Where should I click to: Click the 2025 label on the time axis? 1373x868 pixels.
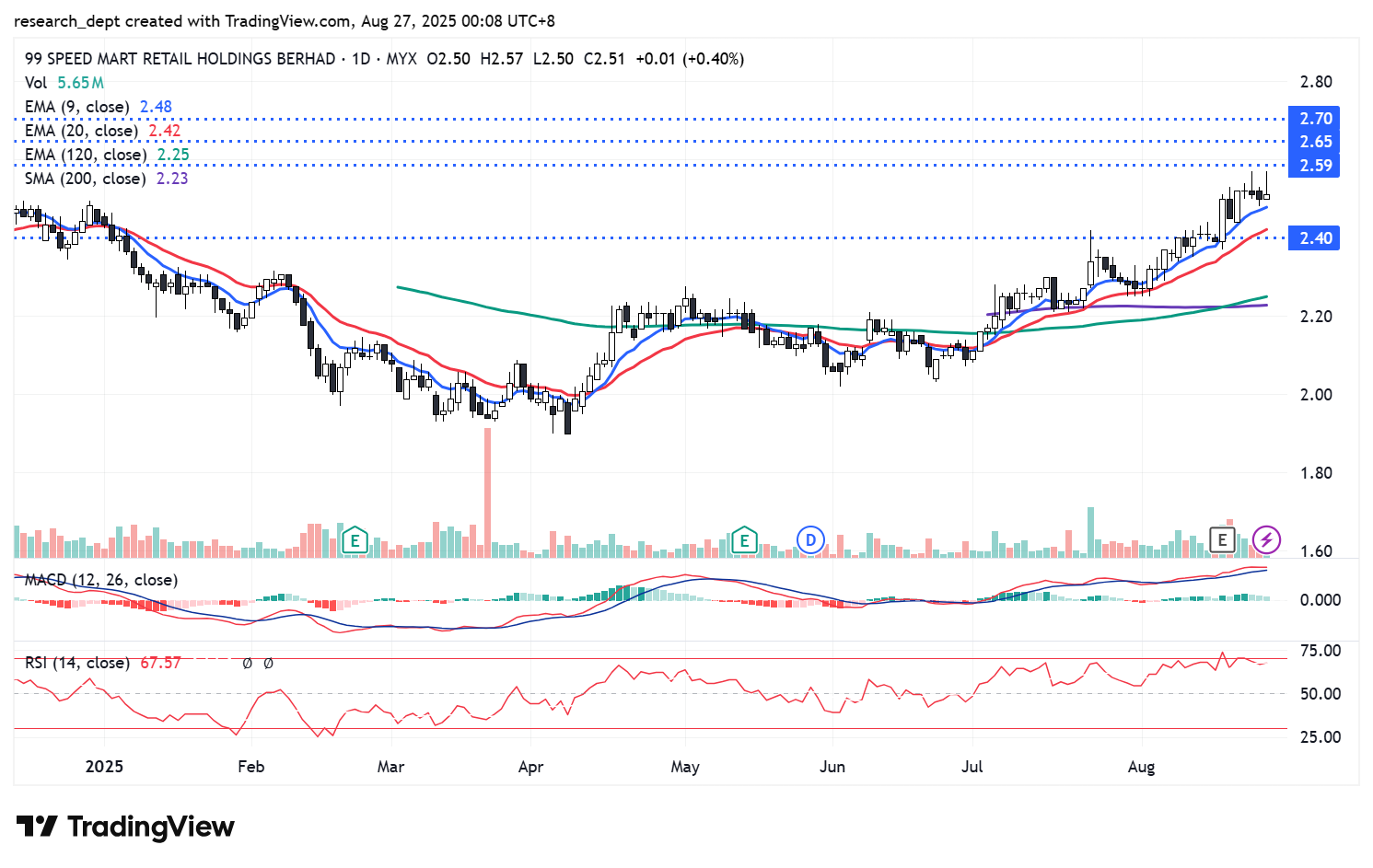pyautogui.click(x=104, y=767)
